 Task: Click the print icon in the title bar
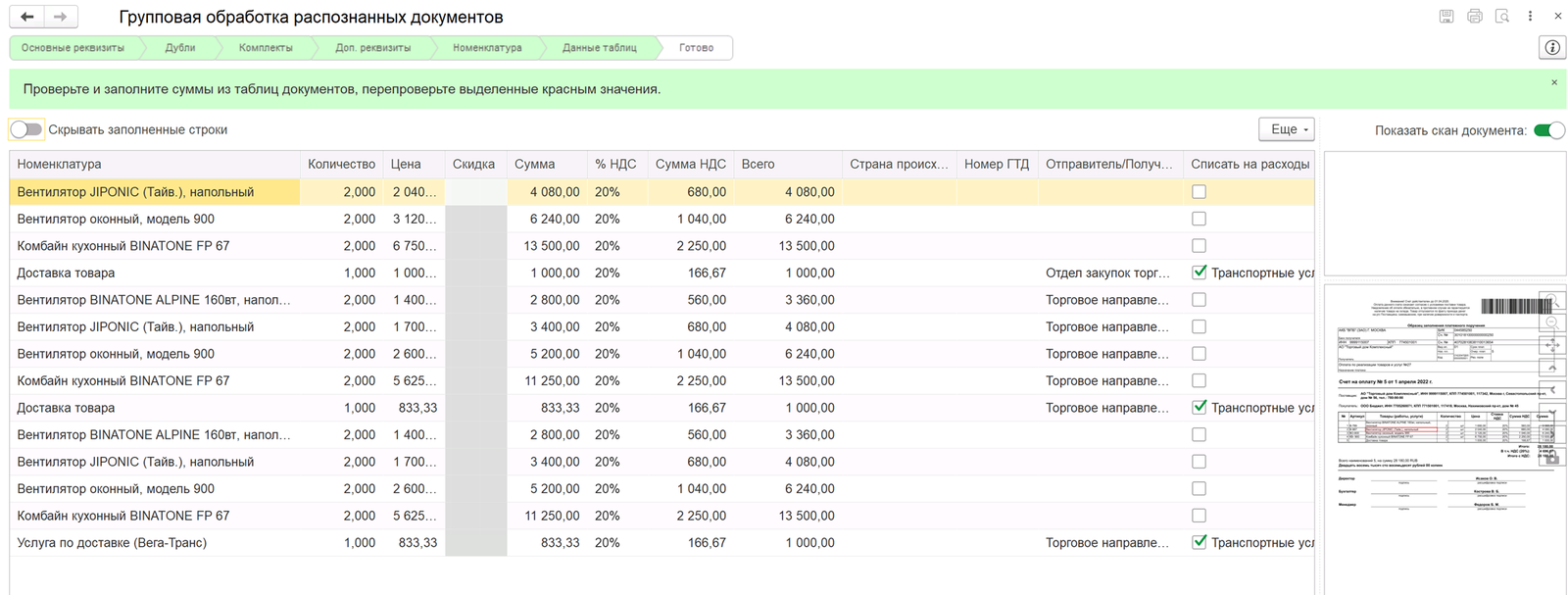1474,17
